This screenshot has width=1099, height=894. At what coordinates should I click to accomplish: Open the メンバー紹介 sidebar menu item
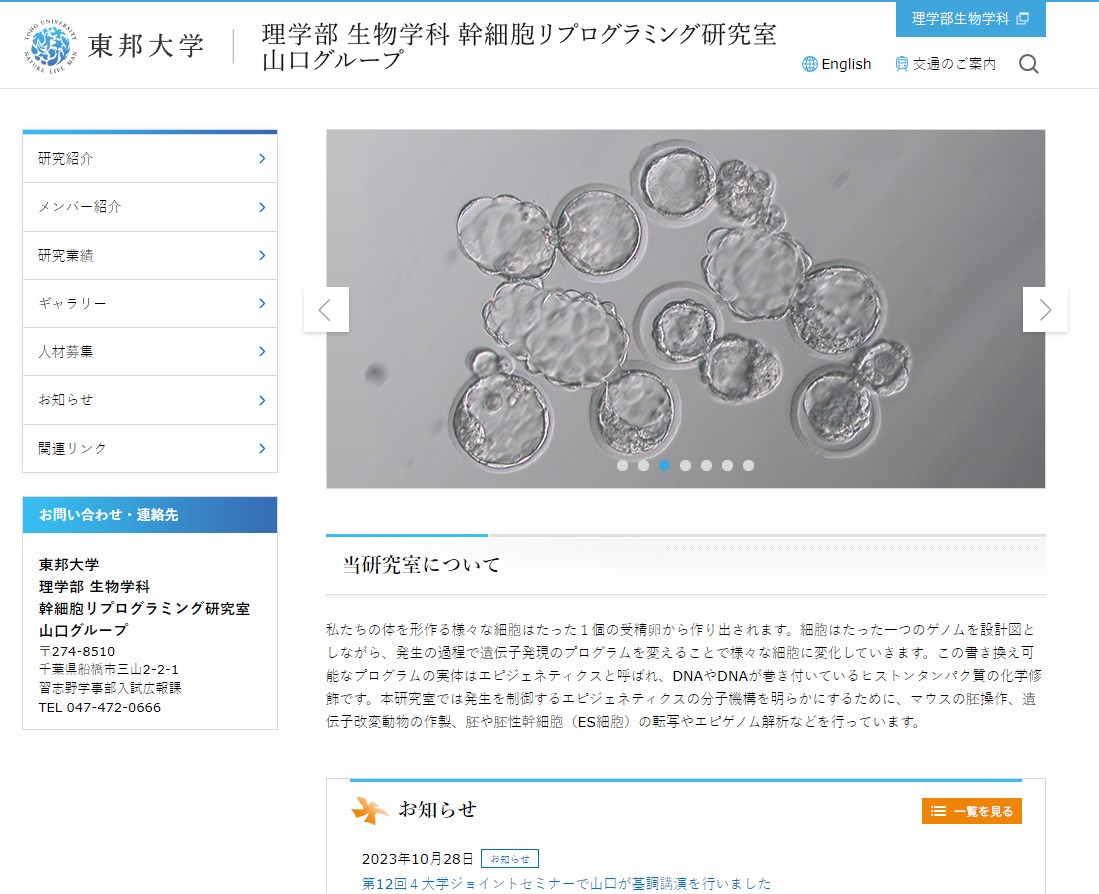tap(150, 207)
